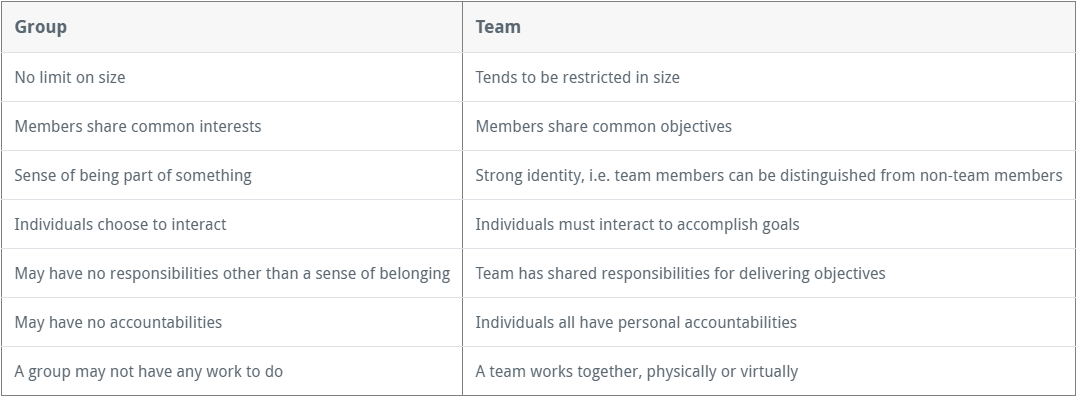Click the Team column header
Screen dimensions: 1077x397
pos(769,27)
